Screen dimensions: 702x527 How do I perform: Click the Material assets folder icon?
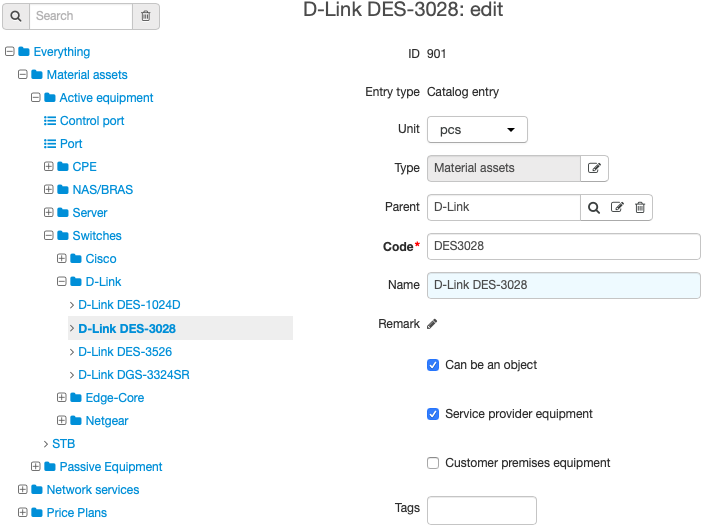pos(37,74)
